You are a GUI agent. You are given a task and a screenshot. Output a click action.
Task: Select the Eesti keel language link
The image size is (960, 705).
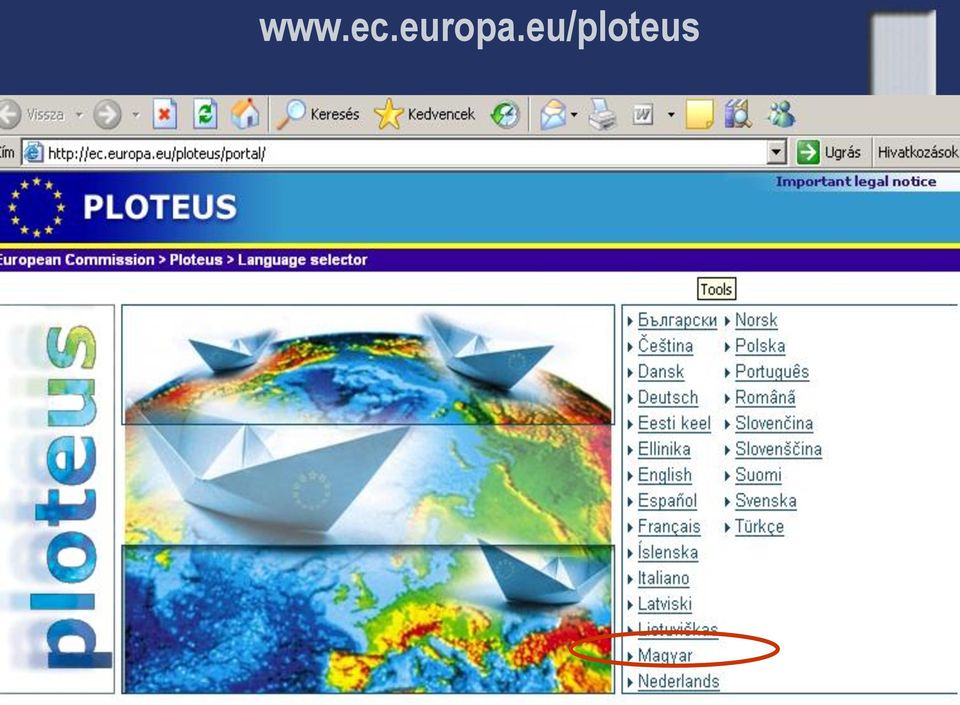tap(674, 423)
